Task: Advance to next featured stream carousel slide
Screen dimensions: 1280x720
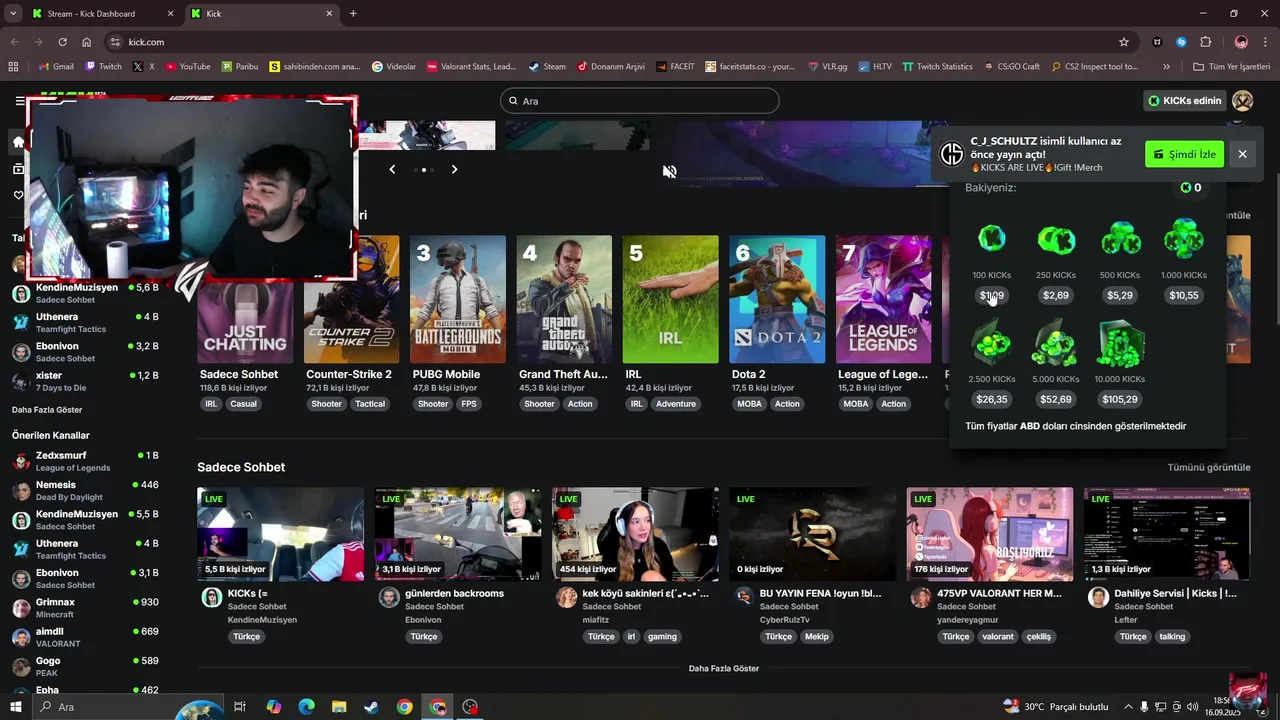Action: (x=454, y=169)
